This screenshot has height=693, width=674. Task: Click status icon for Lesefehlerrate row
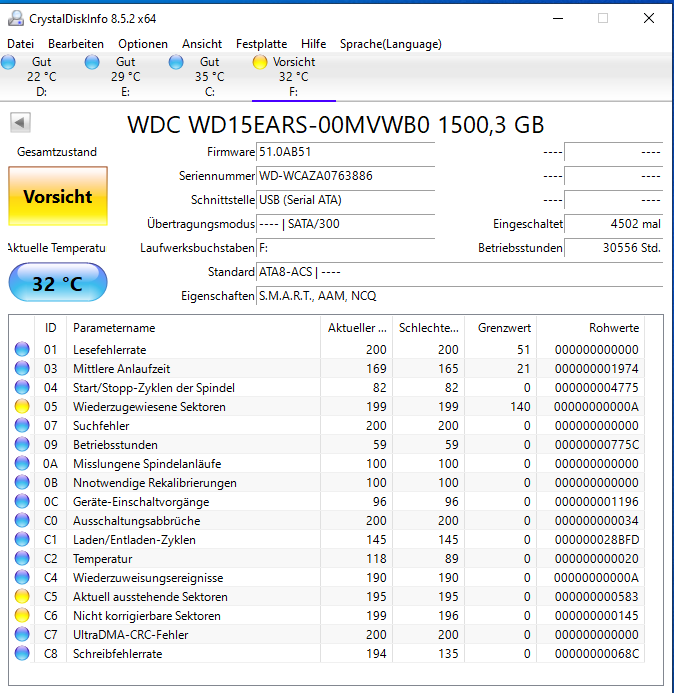(x=22, y=349)
